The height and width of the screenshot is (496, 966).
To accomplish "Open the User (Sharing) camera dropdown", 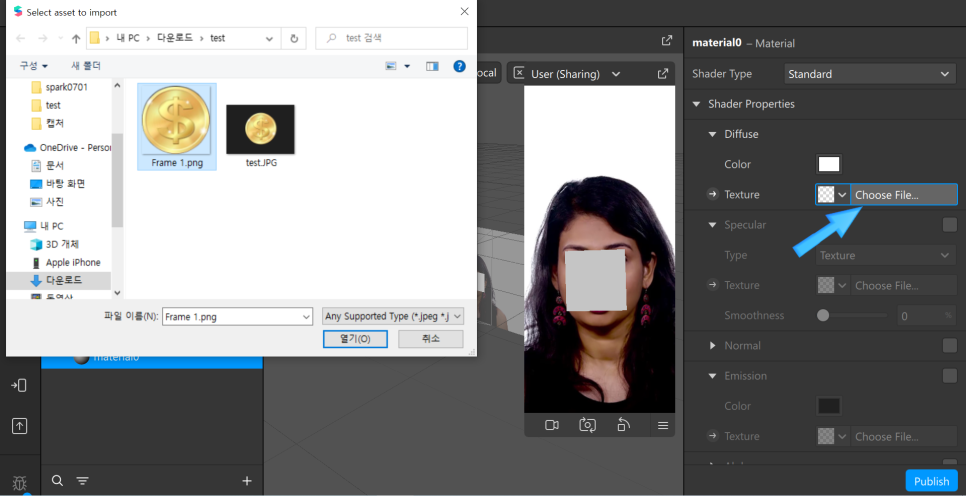I will (615, 75).
